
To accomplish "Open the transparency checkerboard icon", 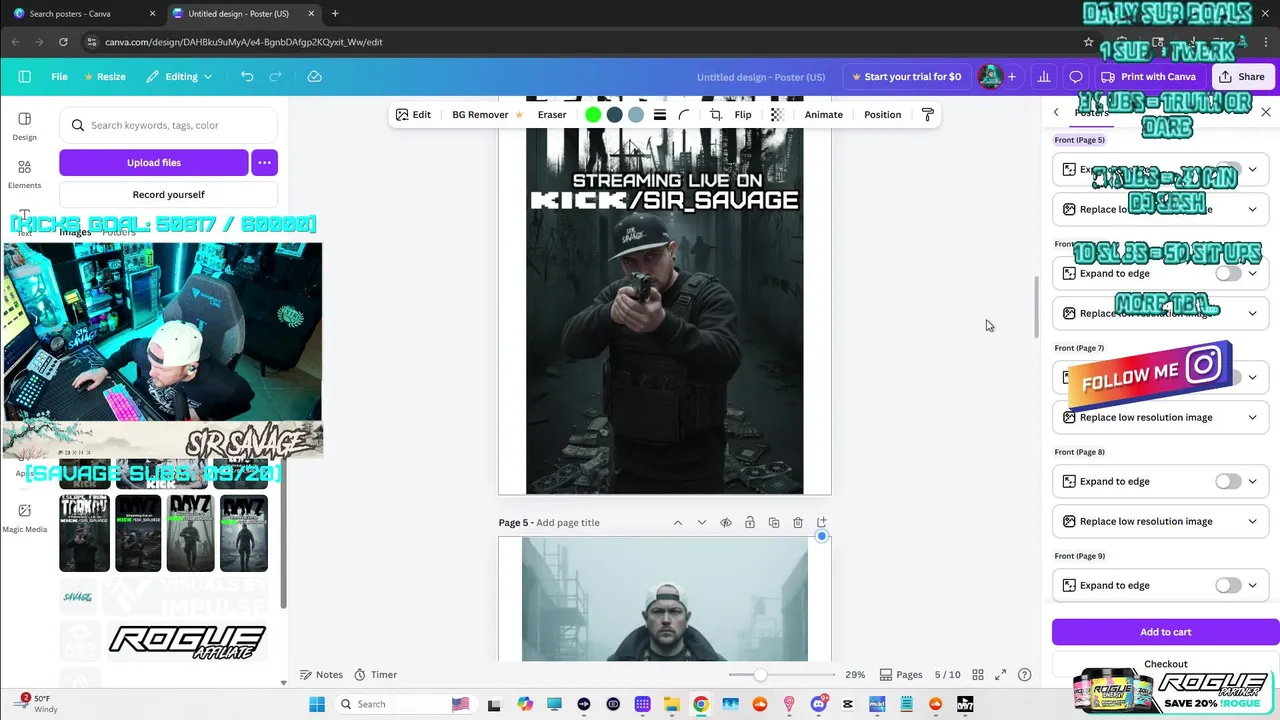I will click(777, 115).
